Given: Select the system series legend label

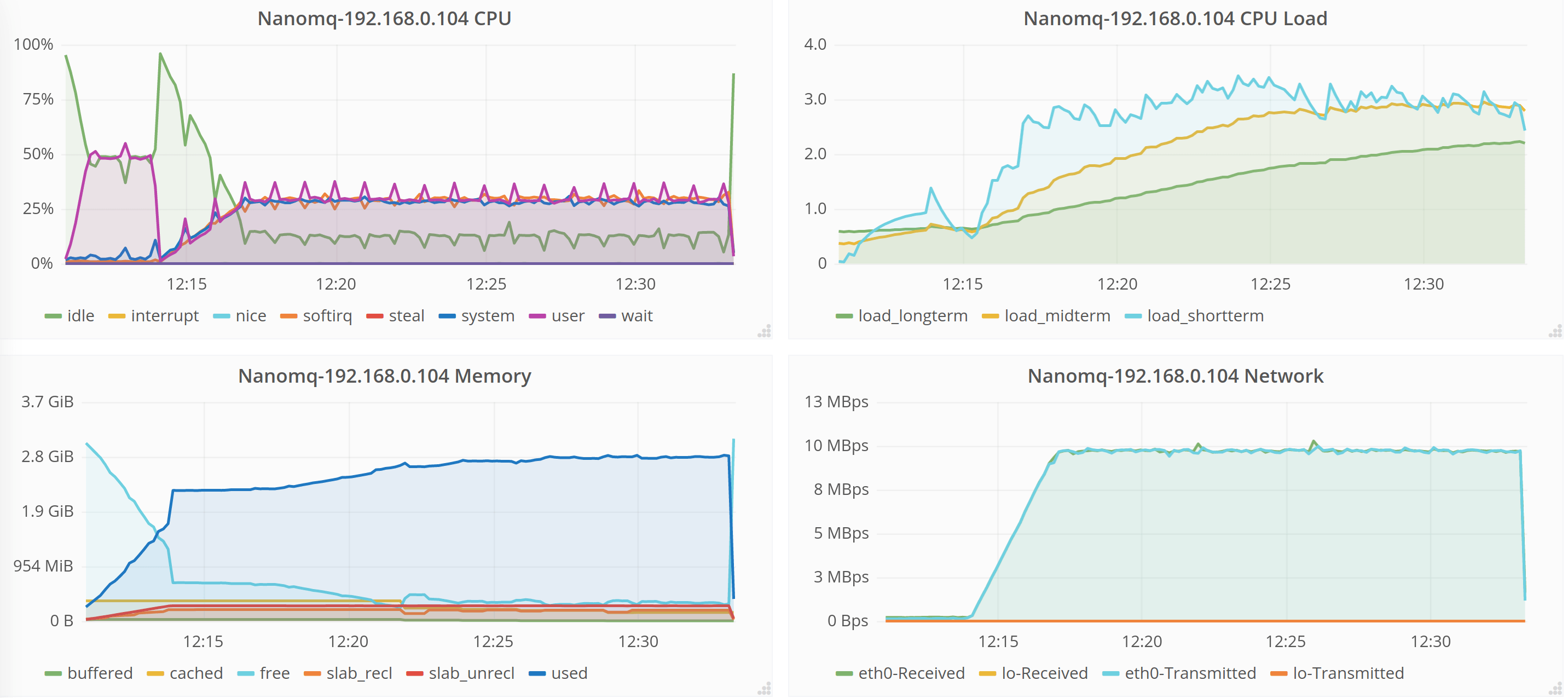Looking at the screenshot, I should [488, 316].
